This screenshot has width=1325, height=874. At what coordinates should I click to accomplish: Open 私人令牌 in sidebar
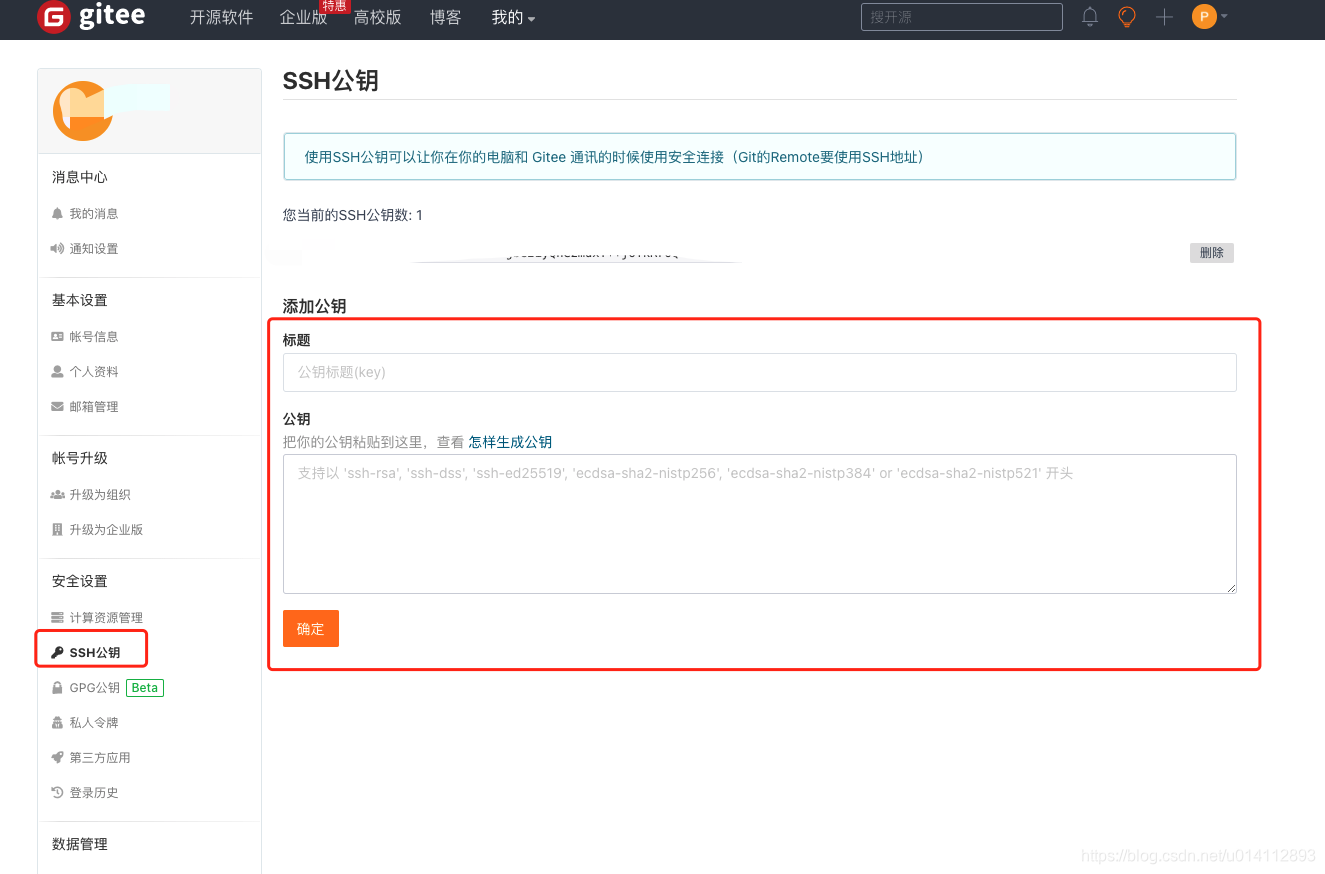point(94,723)
